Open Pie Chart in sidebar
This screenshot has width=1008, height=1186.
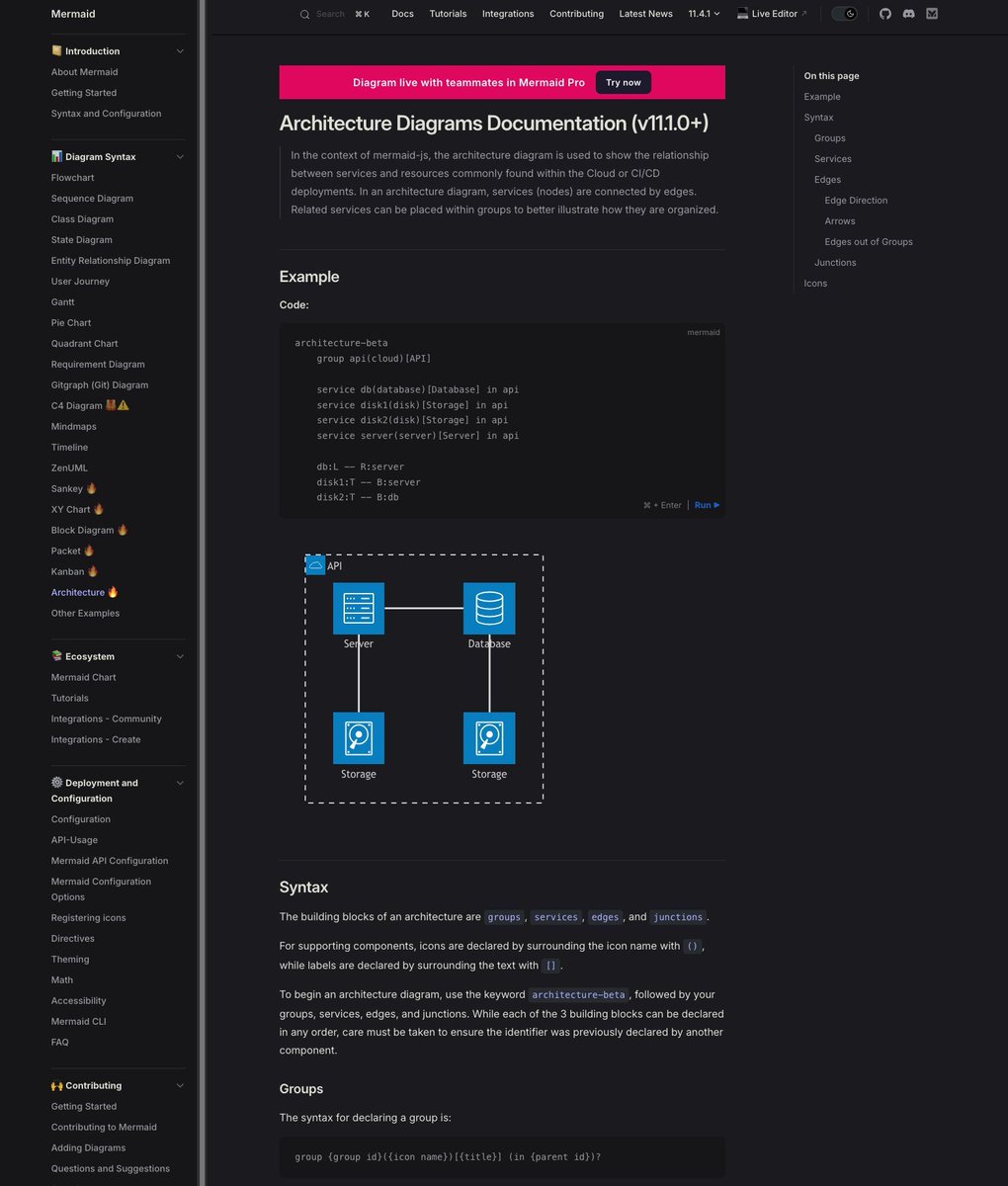(x=71, y=323)
